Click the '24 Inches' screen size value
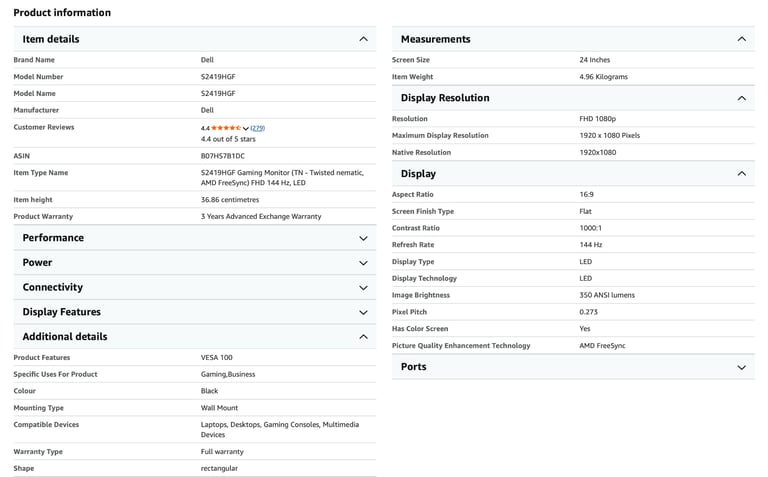 595,60
